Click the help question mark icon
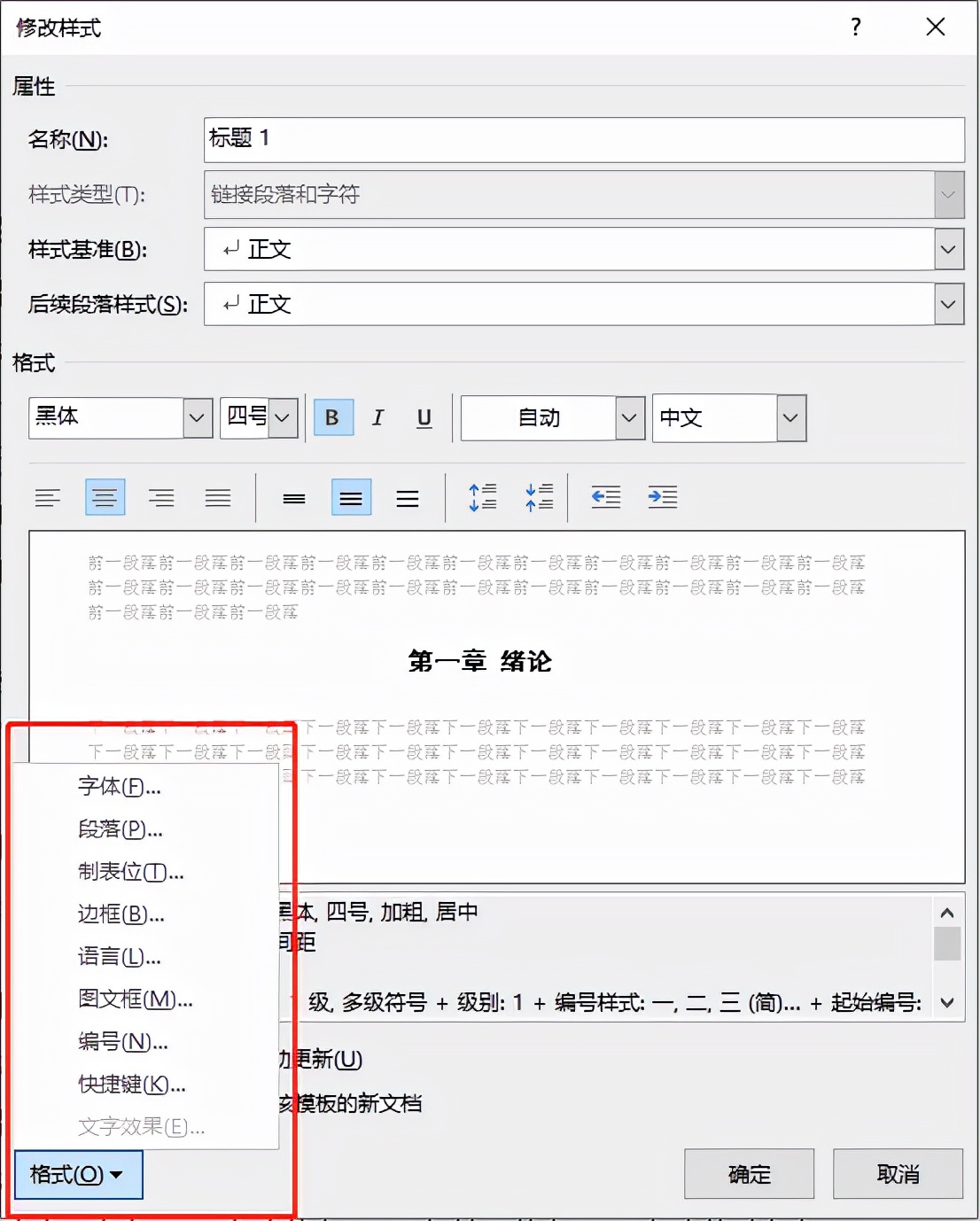This screenshot has width=980, height=1221. [x=856, y=27]
